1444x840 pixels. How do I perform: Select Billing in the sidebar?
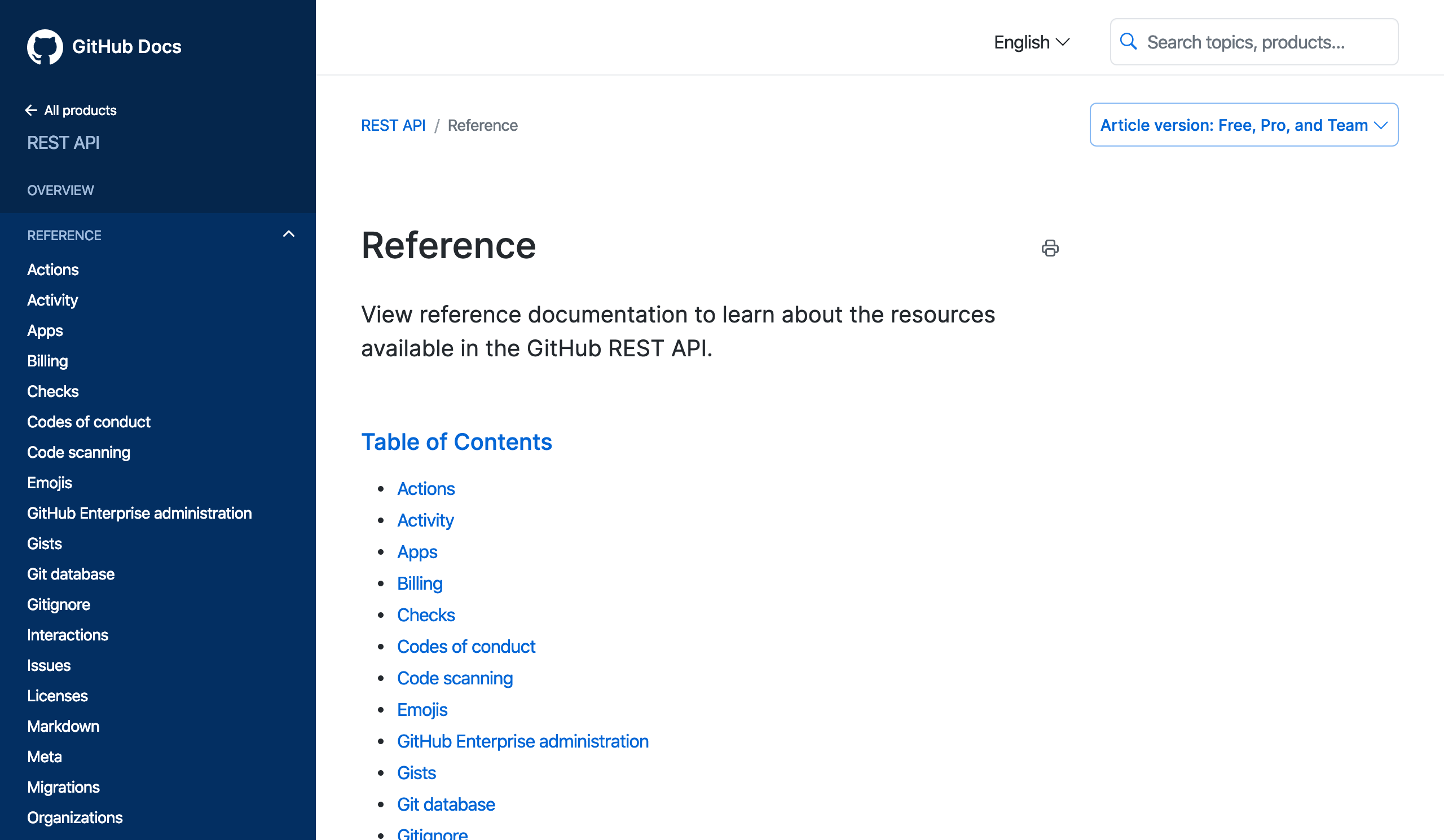tap(47, 361)
